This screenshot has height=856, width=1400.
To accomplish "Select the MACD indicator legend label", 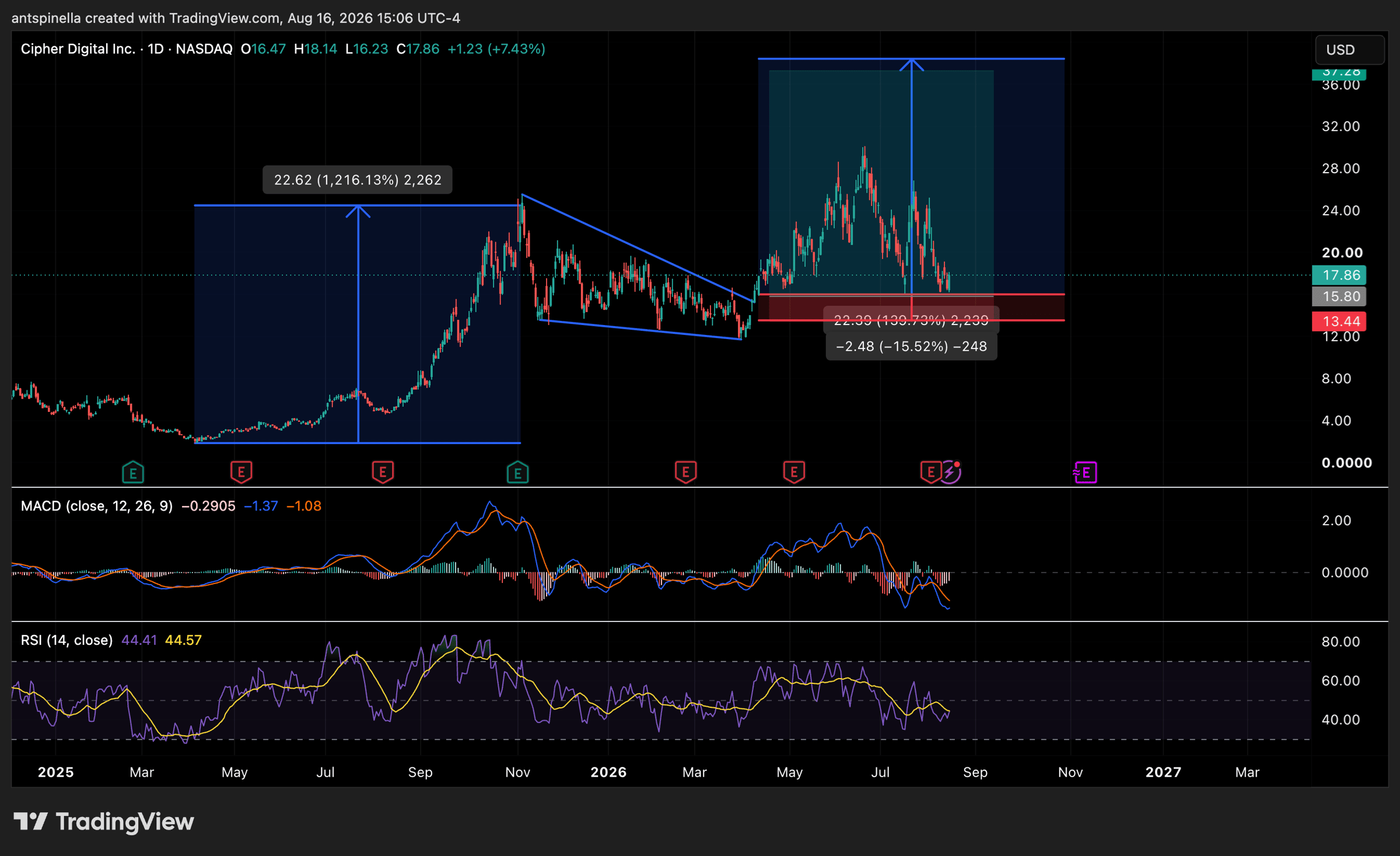I will (97, 506).
